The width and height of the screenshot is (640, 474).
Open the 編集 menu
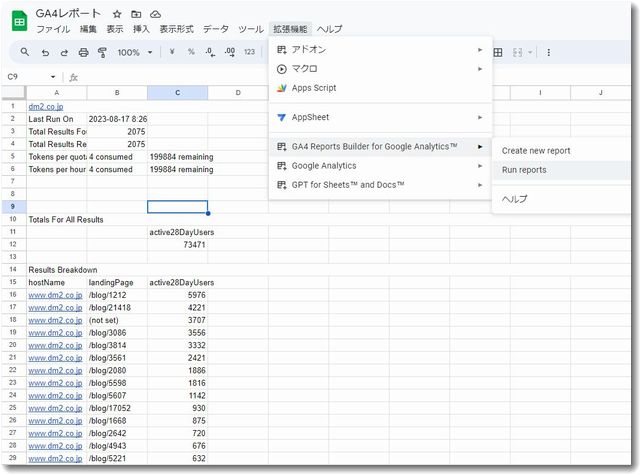(x=88, y=29)
